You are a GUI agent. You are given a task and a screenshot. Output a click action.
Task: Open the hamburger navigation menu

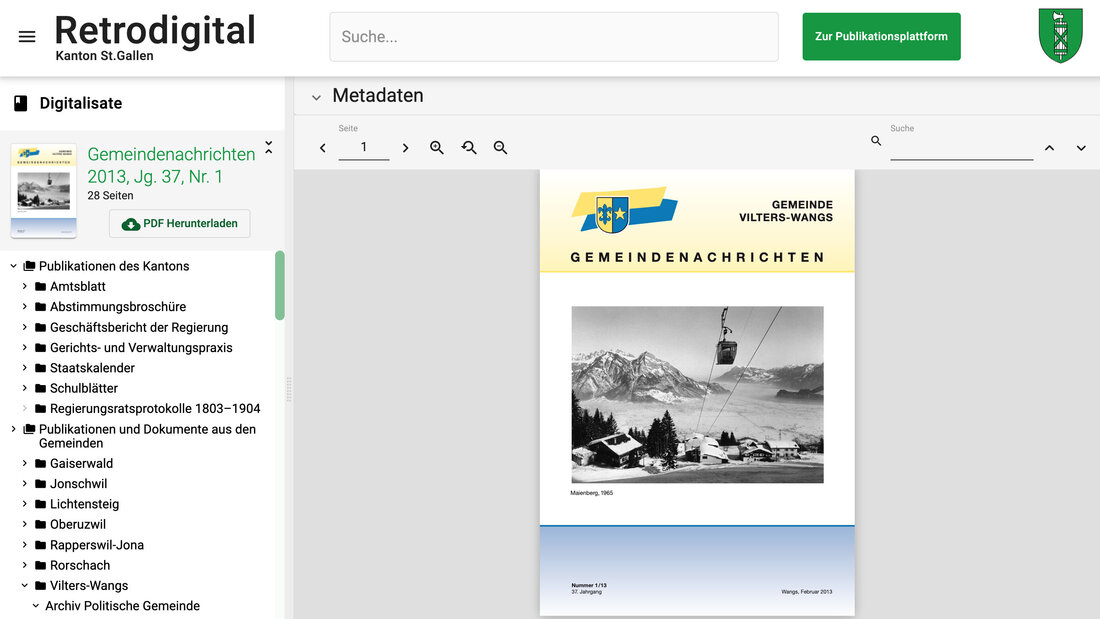click(x=27, y=37)
